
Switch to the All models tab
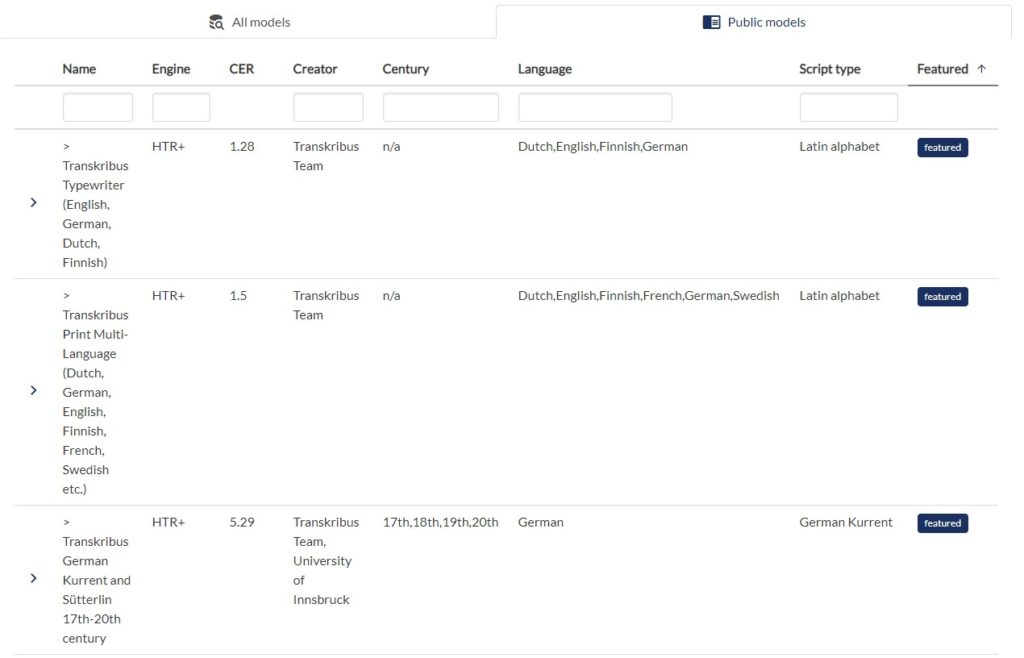tap(248, 22)
